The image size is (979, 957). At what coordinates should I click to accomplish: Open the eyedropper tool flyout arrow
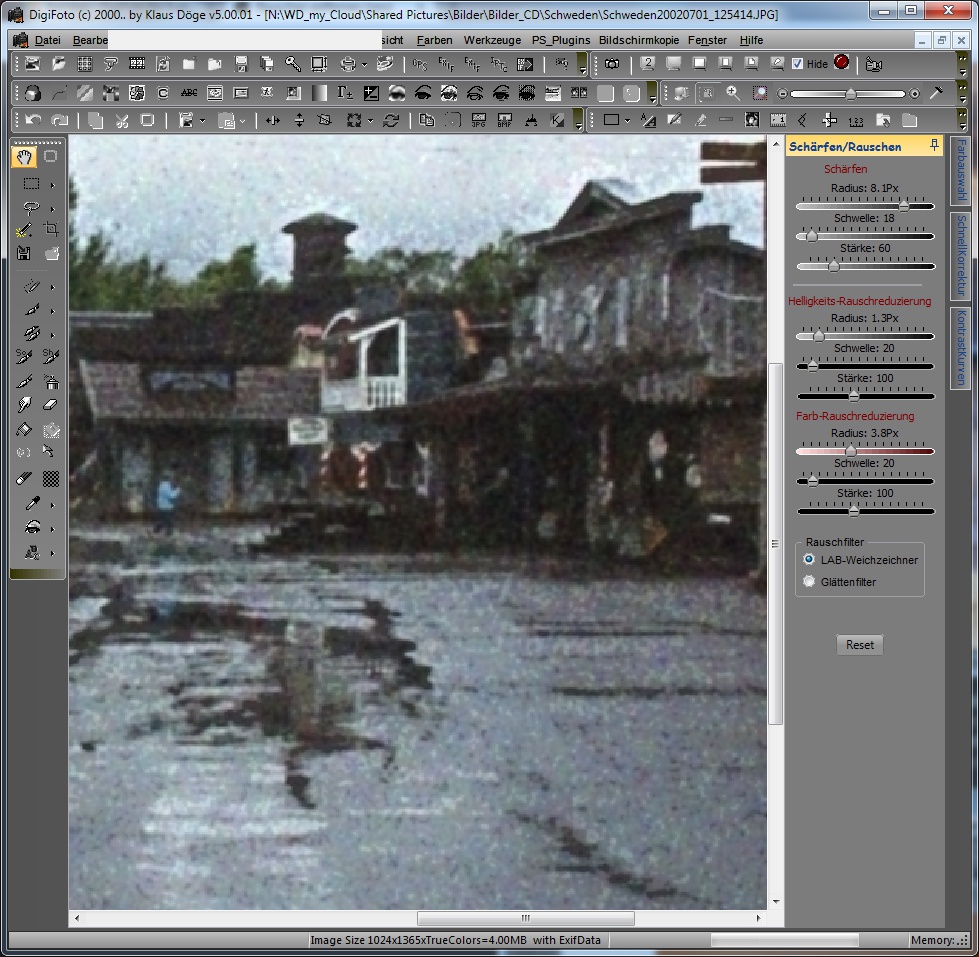52,505
